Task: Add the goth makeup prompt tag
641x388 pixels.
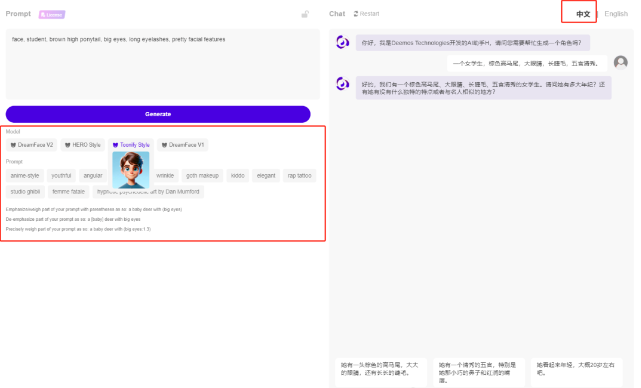Action: 202,175
